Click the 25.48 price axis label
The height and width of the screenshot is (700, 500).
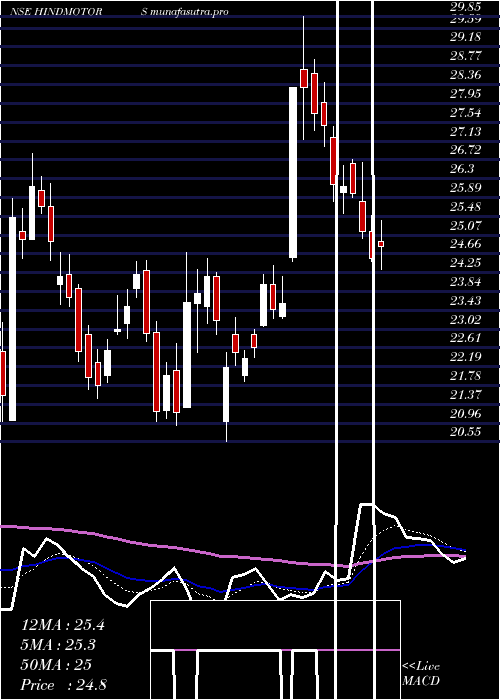[466, 207]
